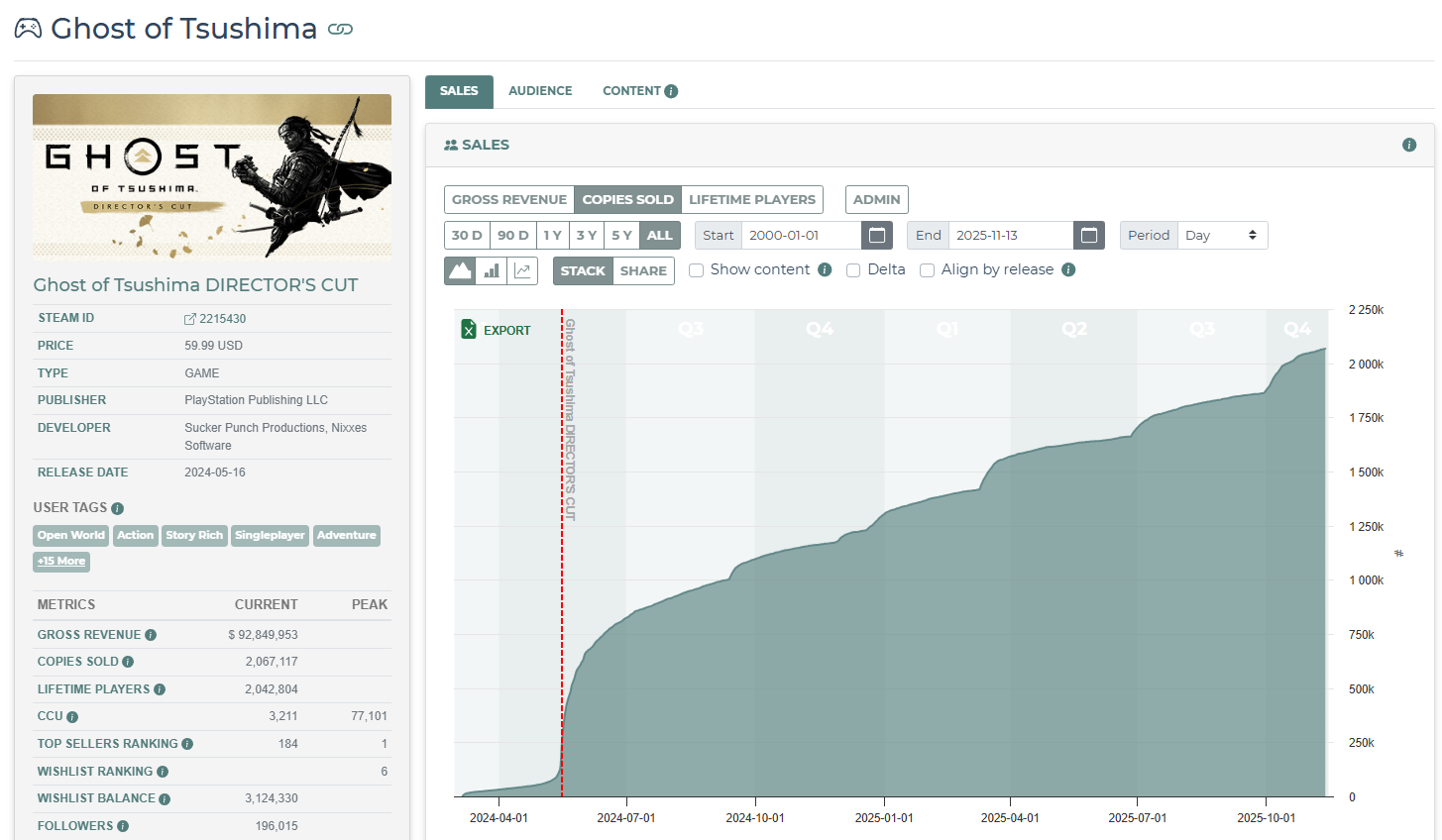The image size is (1442, 840).
Task: Show the info icon next to Show content
Action: [x=825, y=269]
